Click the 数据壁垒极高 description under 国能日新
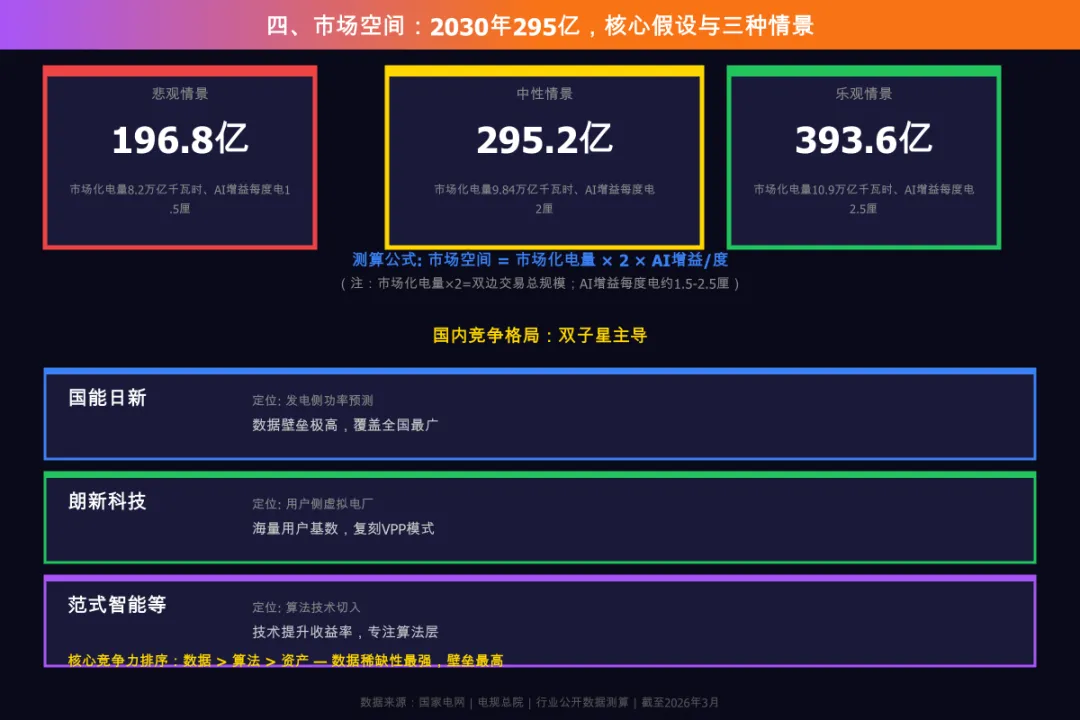Viewport: 1080px width, 720px height. coord(343,424)
